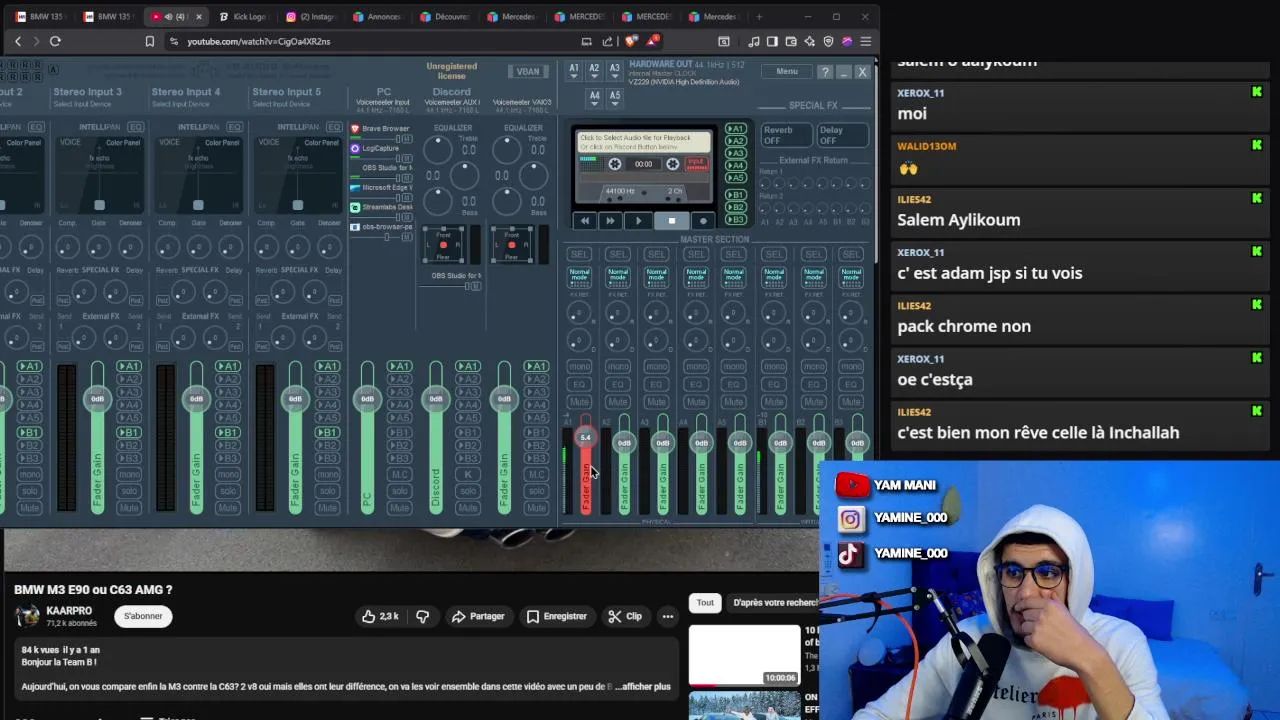This screenshot has height=720, width=1280.
Task: Like the video with thumbs up
Action: [x=380, y=616]
